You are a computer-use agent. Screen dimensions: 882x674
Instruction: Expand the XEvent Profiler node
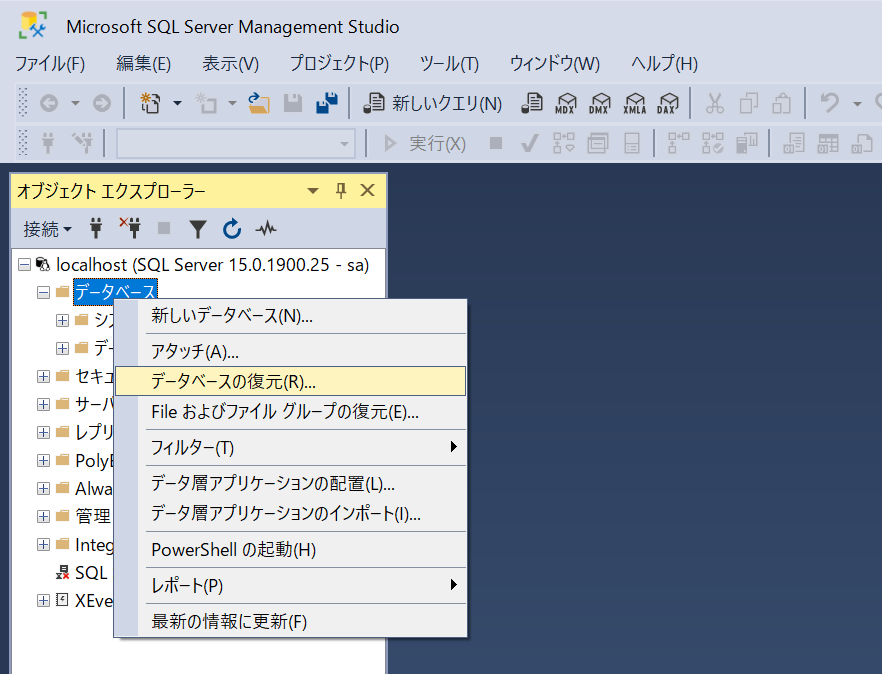[x=43, y=600]
